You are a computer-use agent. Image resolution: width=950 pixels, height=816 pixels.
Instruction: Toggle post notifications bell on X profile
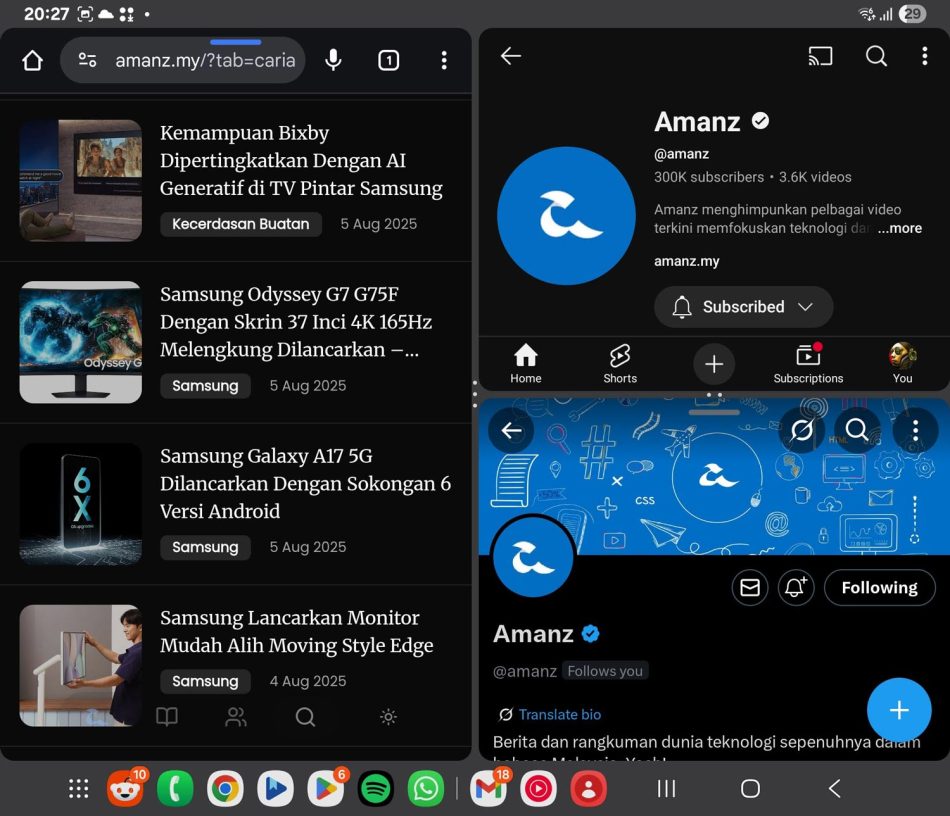tap(796, 588)
